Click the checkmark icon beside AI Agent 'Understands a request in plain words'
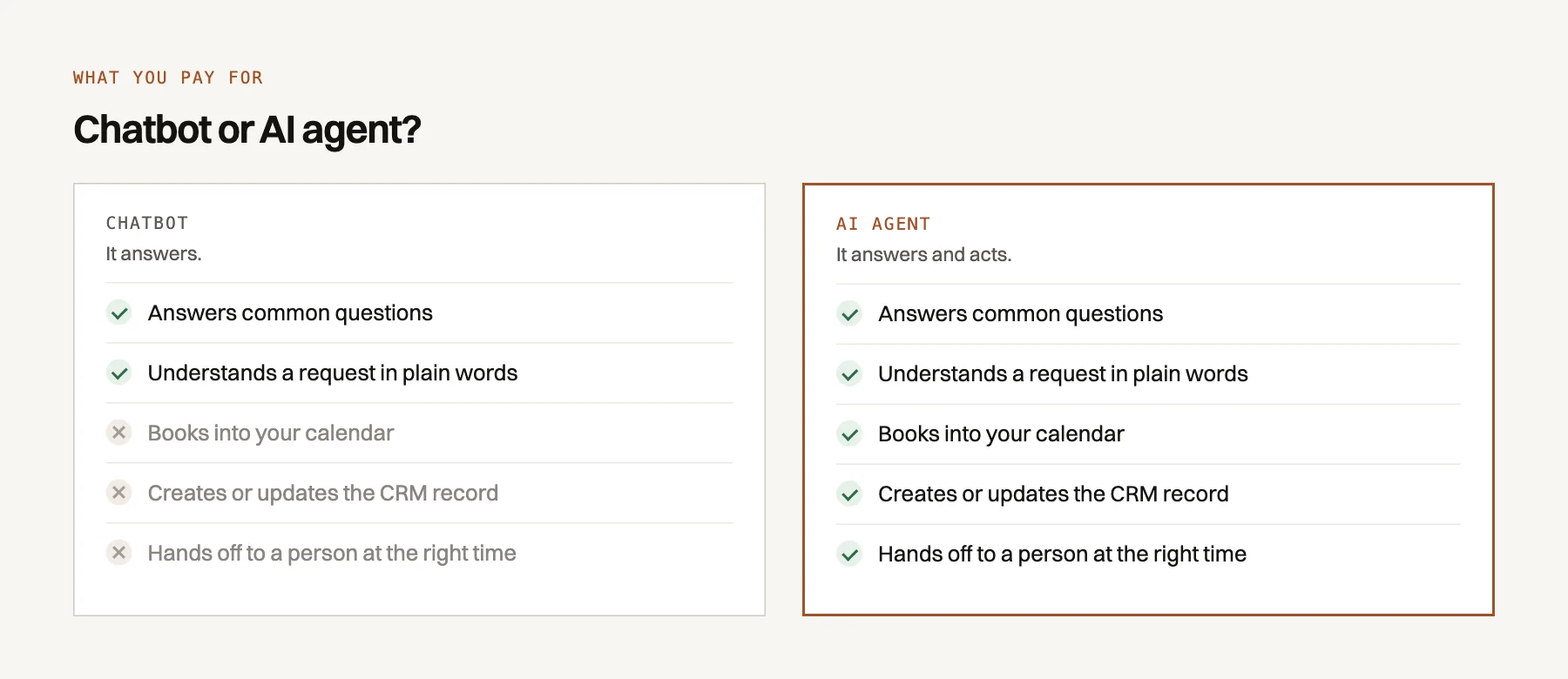 [849, 373]
